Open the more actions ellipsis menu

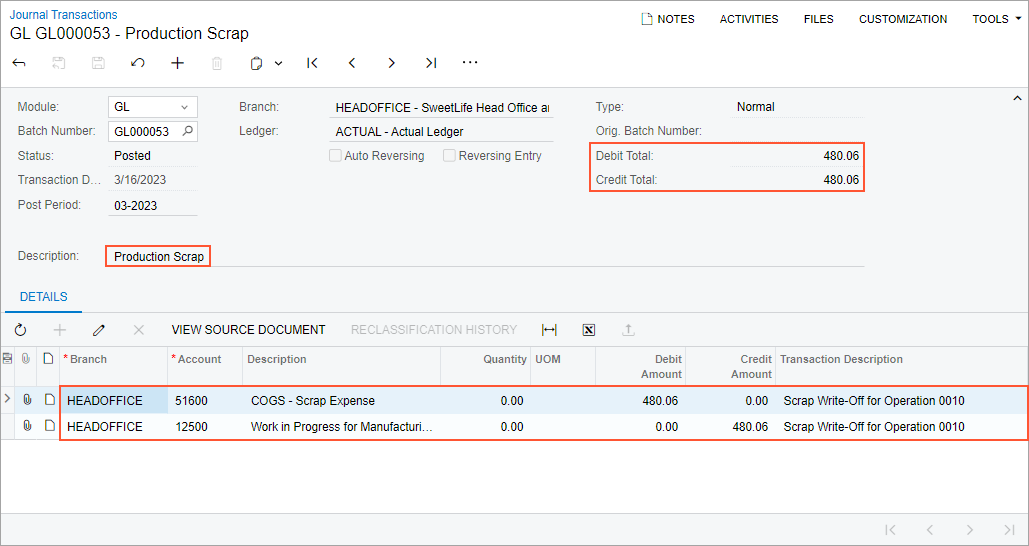(x=470, y=63)
